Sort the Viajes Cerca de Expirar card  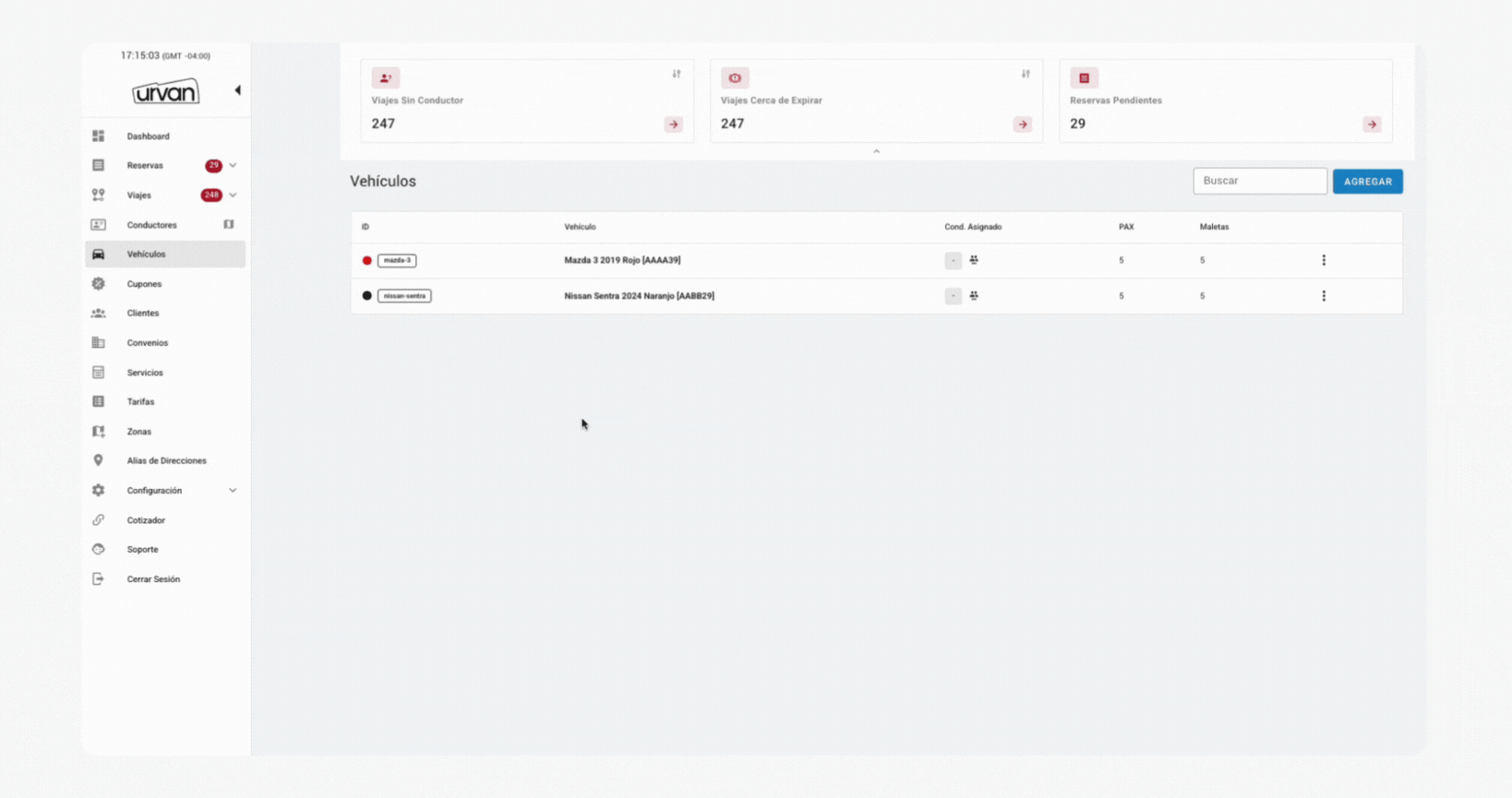coord(1026,74)
